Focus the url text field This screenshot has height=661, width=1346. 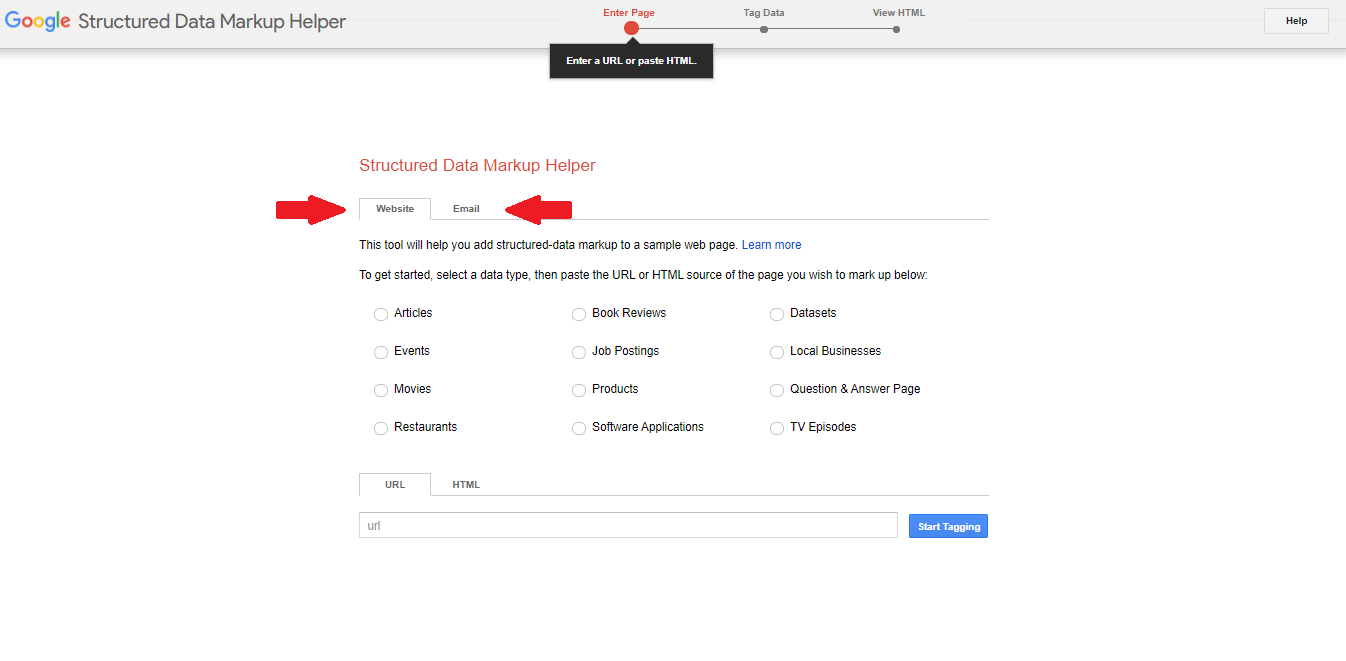(628, 525)
